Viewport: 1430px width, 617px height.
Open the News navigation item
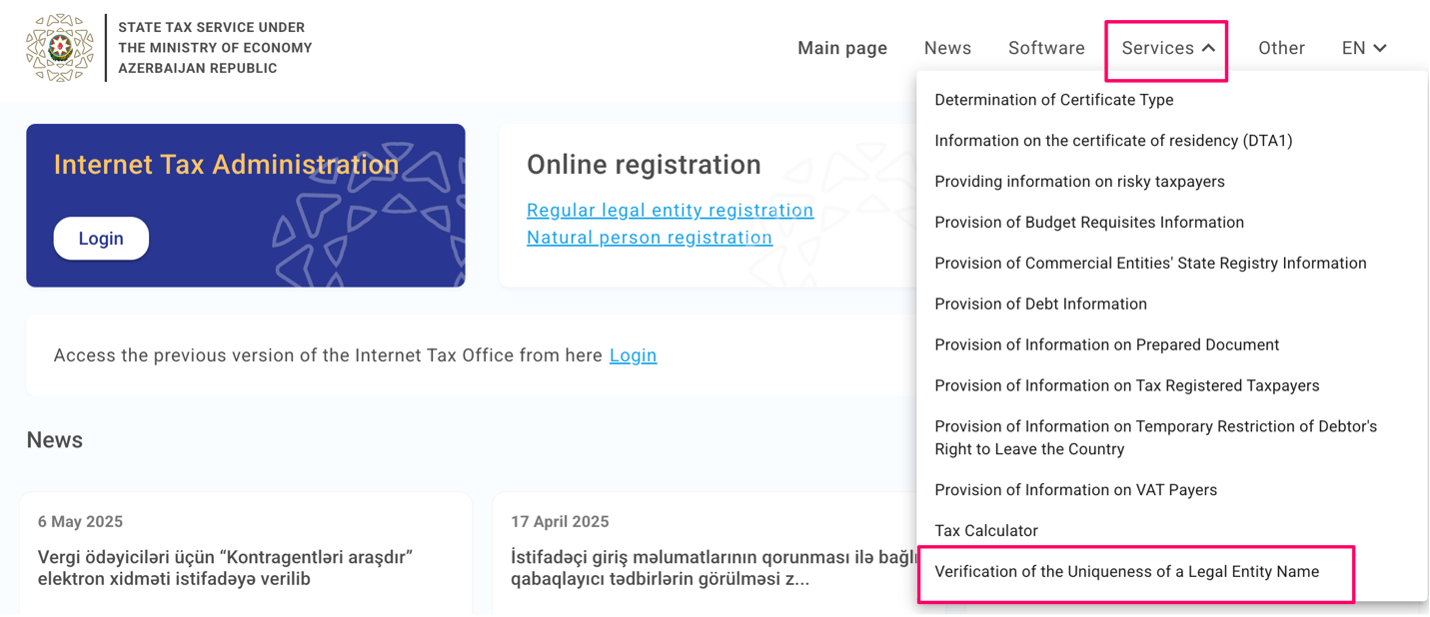[x=947, y=48]
